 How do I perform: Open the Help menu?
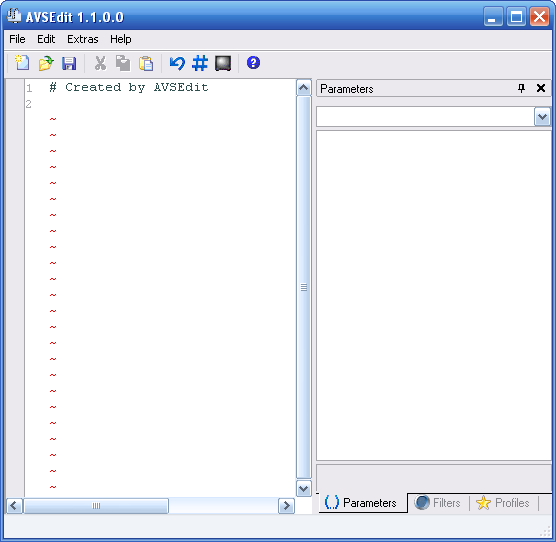(x=121, y=39)
